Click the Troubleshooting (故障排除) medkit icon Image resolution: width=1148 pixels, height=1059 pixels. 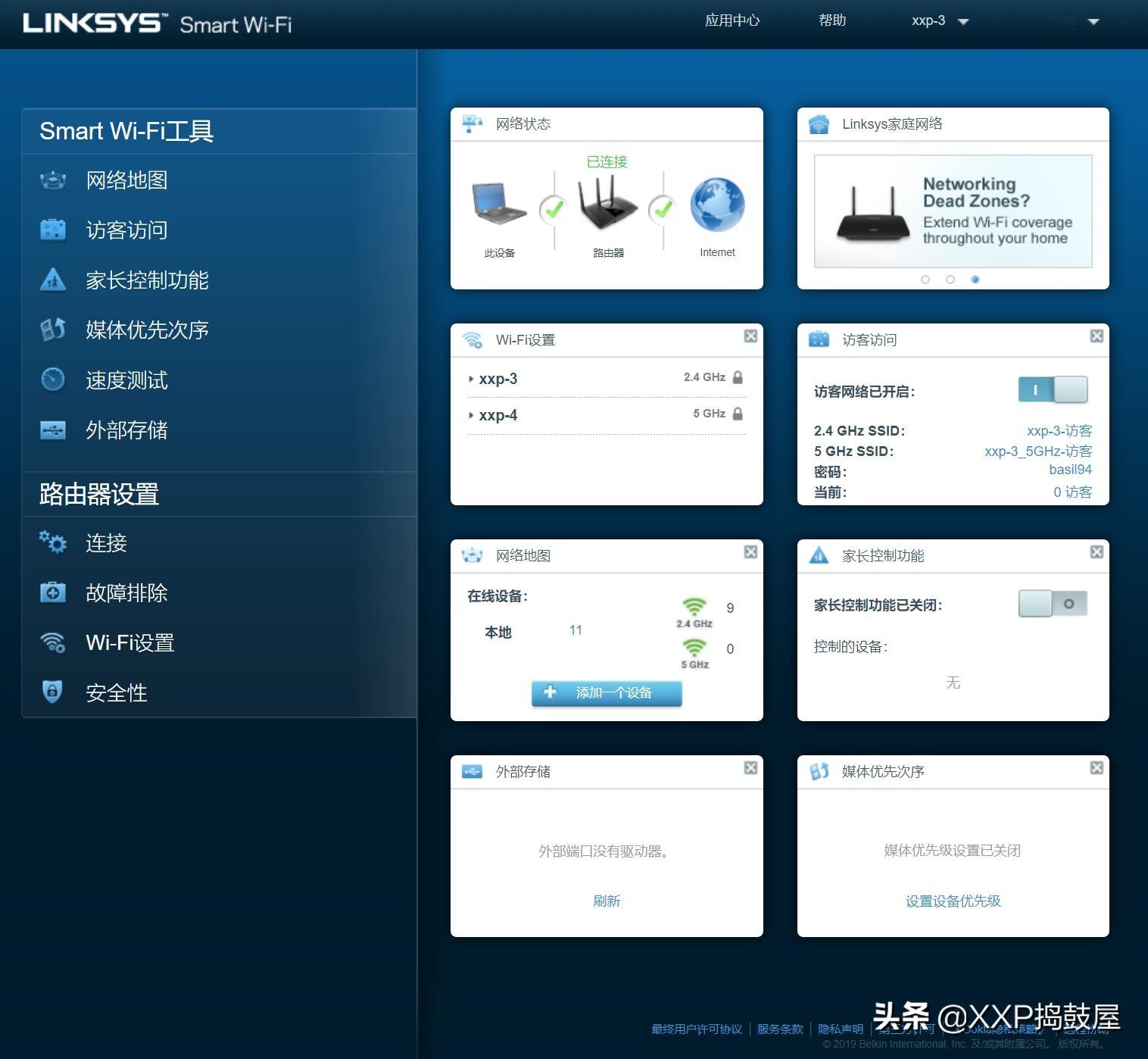click(x=53, y=592)
